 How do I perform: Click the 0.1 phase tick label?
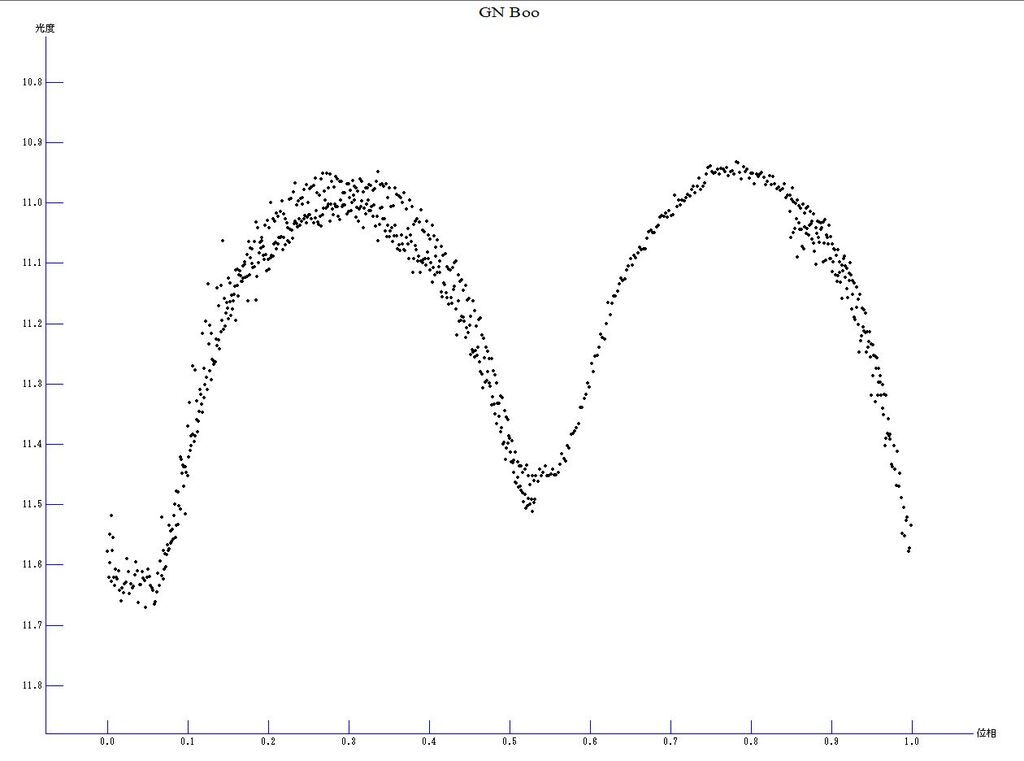point(188,741)
